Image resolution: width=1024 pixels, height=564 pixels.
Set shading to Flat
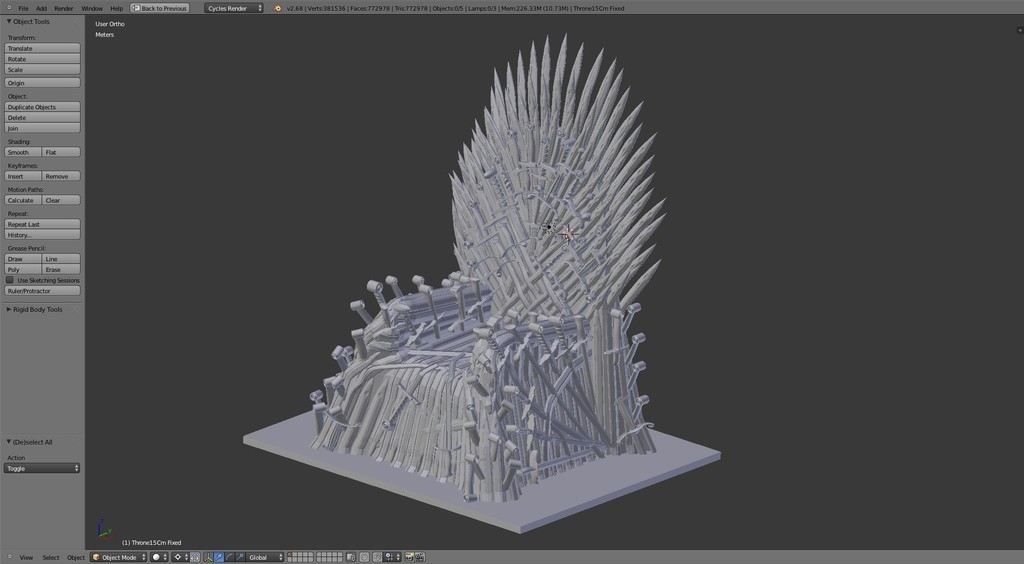(x=61, y=152)
